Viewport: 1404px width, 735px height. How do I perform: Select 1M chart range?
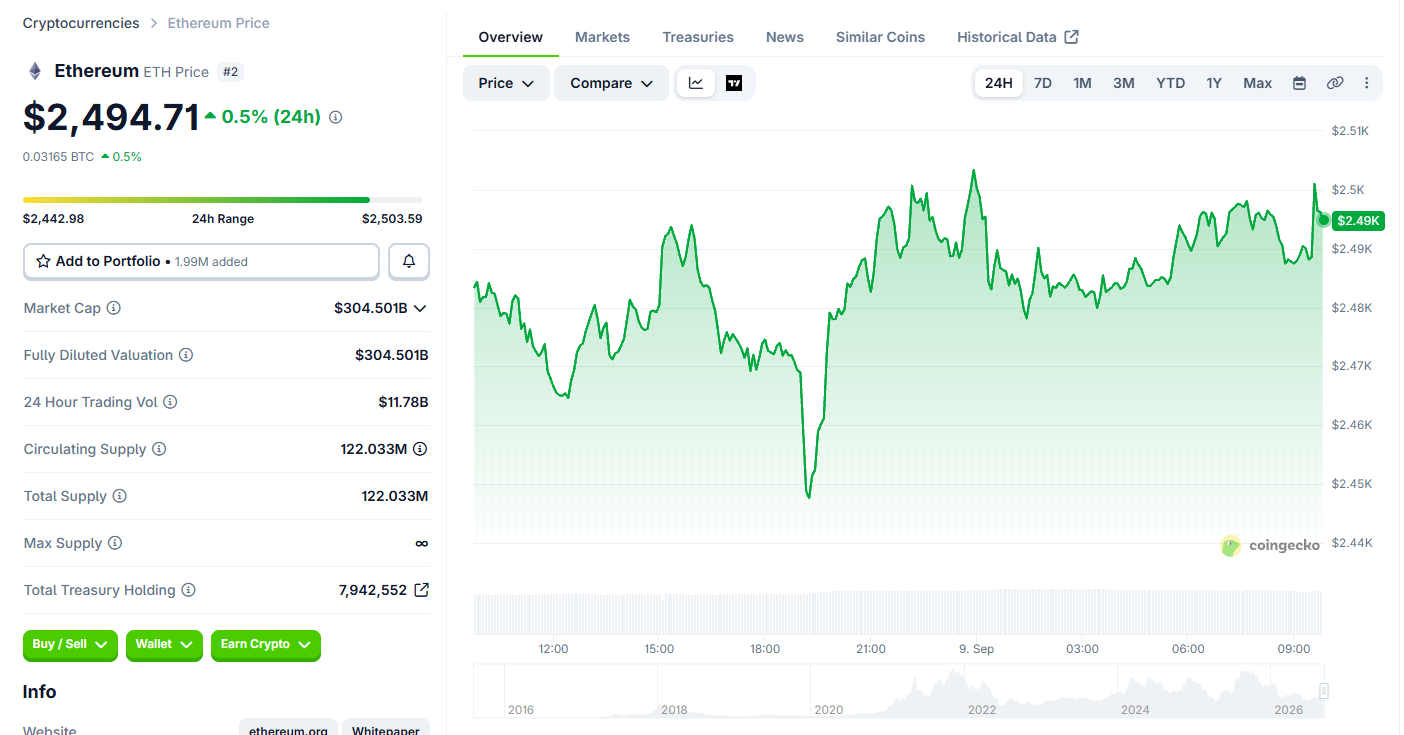tap(1082, 83)
